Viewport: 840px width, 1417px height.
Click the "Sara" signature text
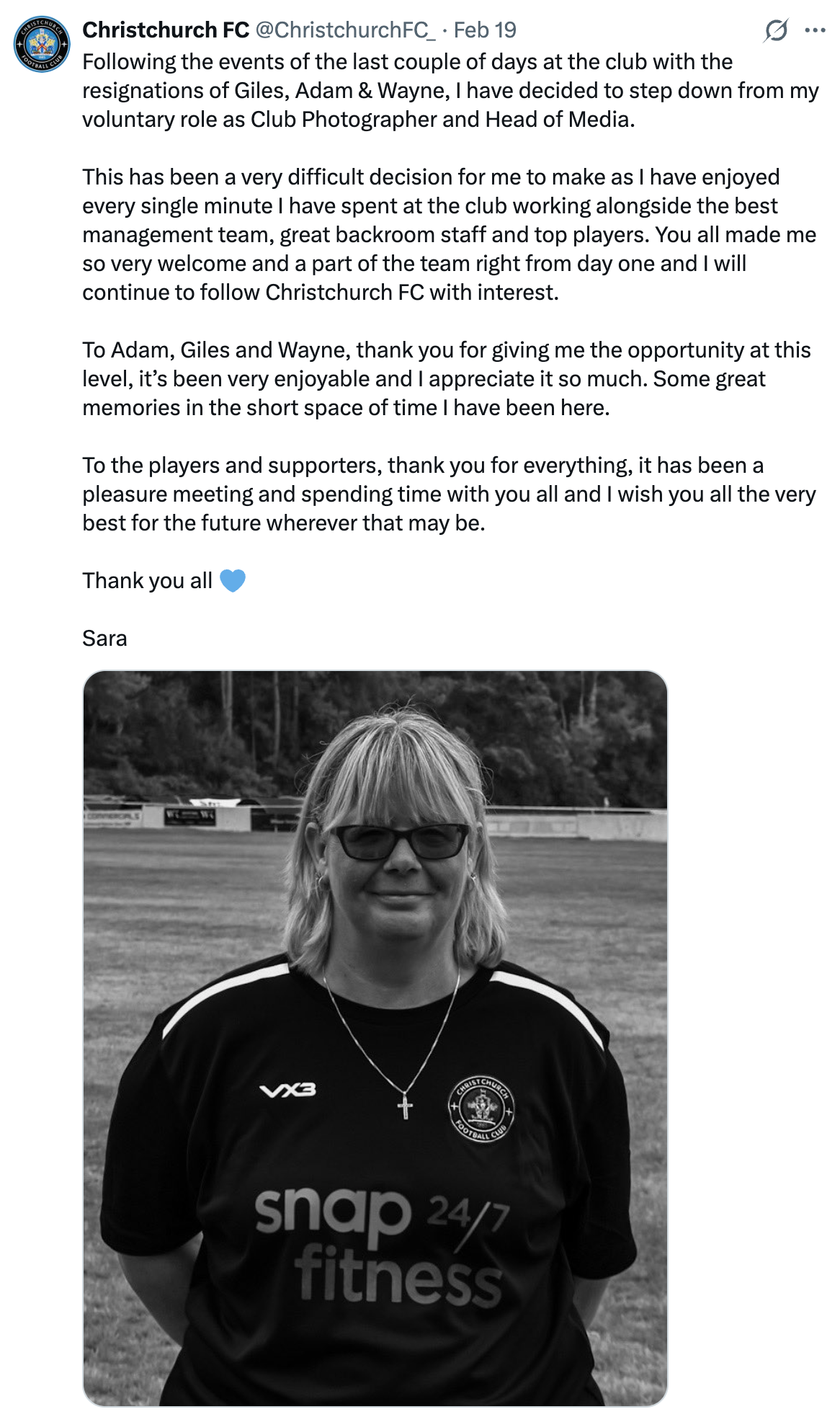pos(104,639)
